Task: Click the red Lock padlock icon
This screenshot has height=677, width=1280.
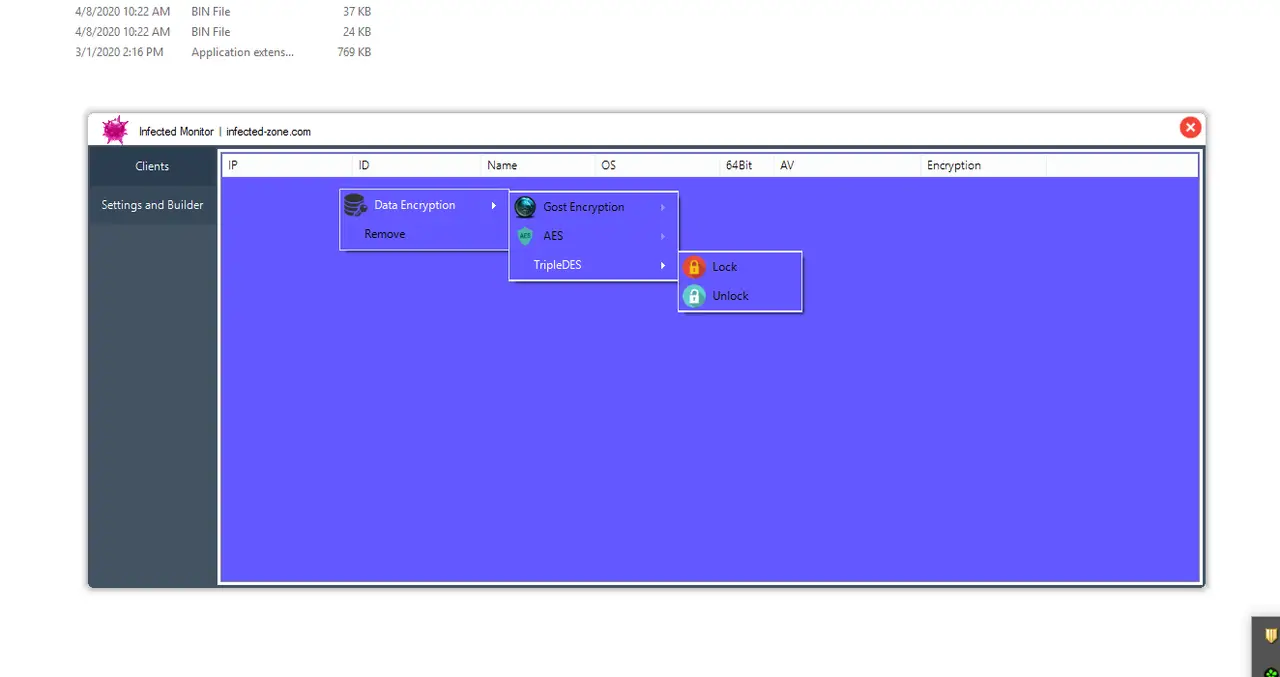Action: pos(694,266)
